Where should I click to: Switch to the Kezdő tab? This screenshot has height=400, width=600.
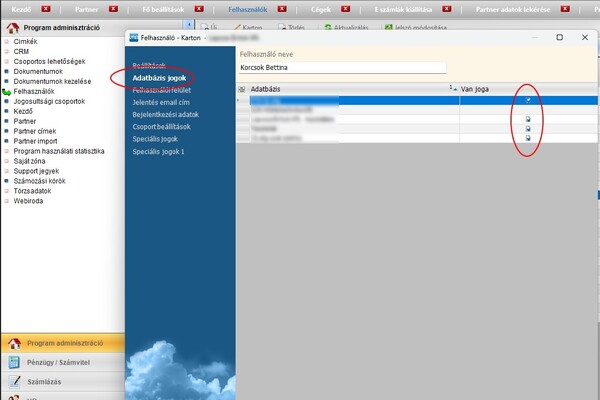click(x=21, y=9)
